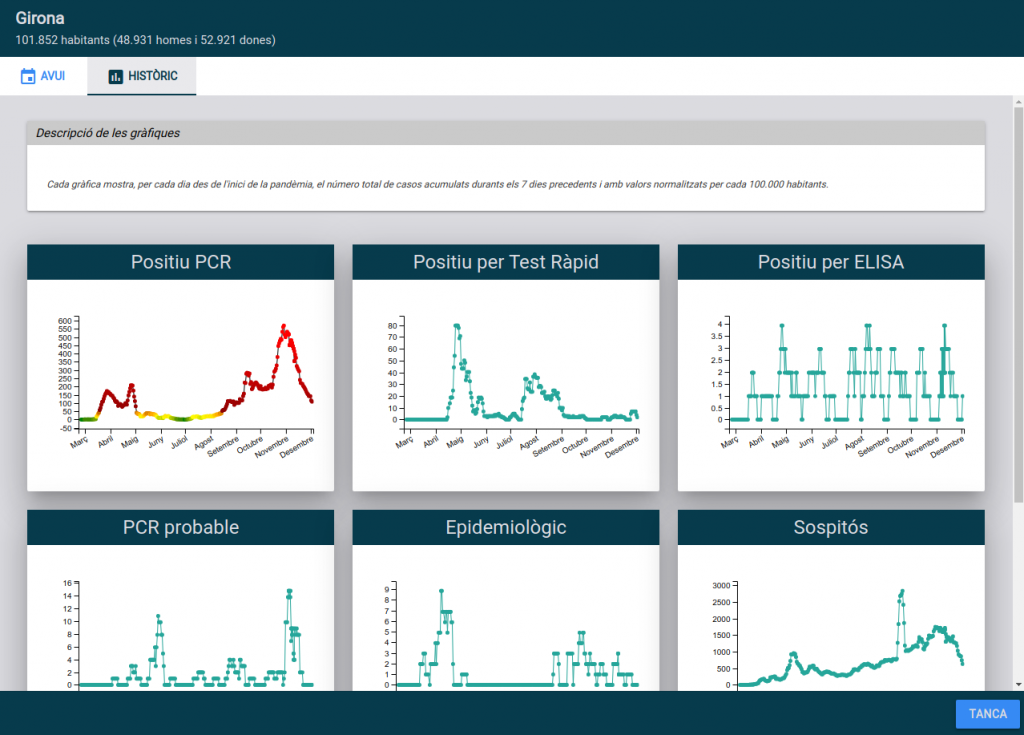Click the PCR probable card header
This screenshot has width=1024, height=735.
tap(180, 527)
